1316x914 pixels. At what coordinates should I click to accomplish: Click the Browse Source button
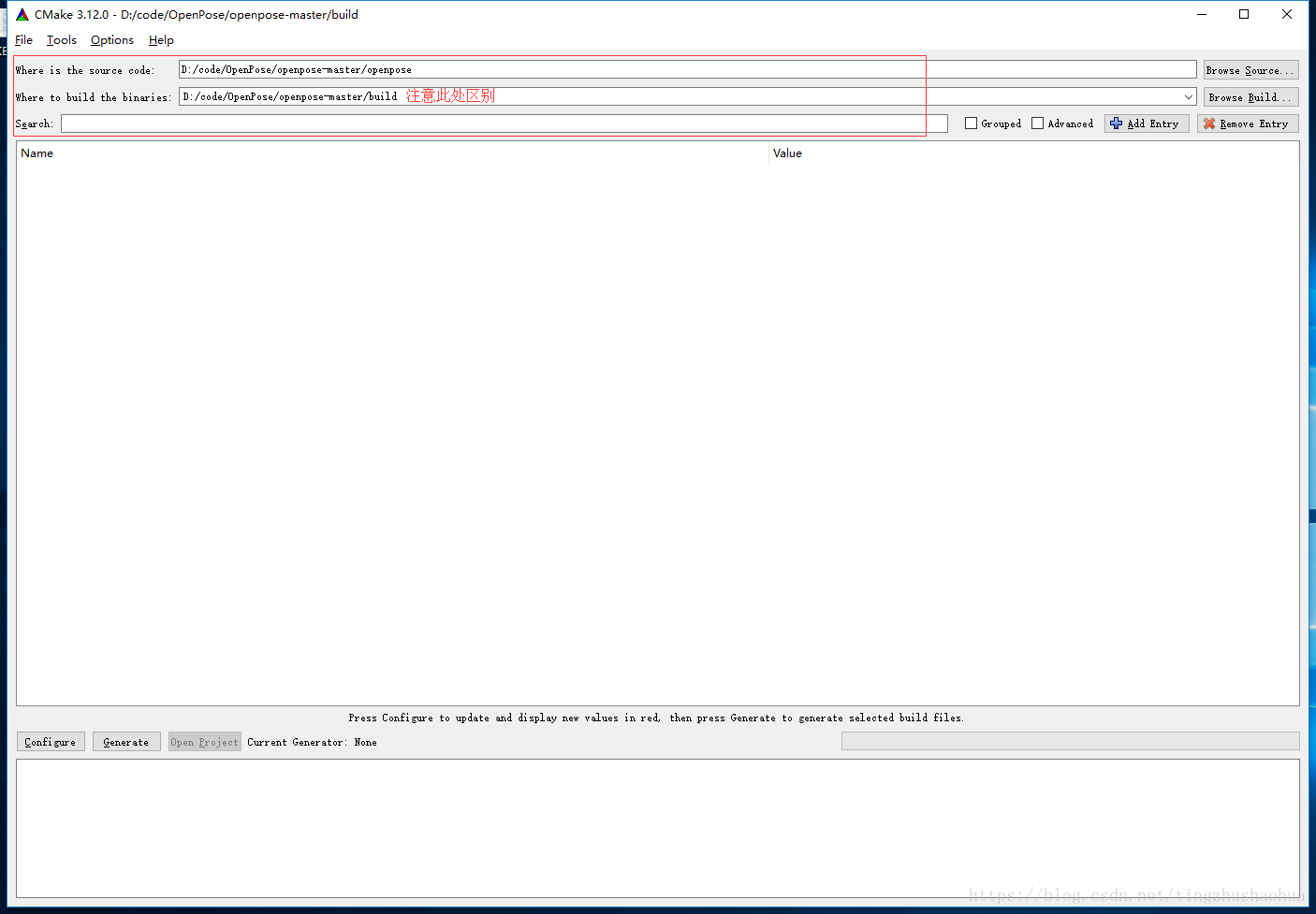[x=1251, y=70]
